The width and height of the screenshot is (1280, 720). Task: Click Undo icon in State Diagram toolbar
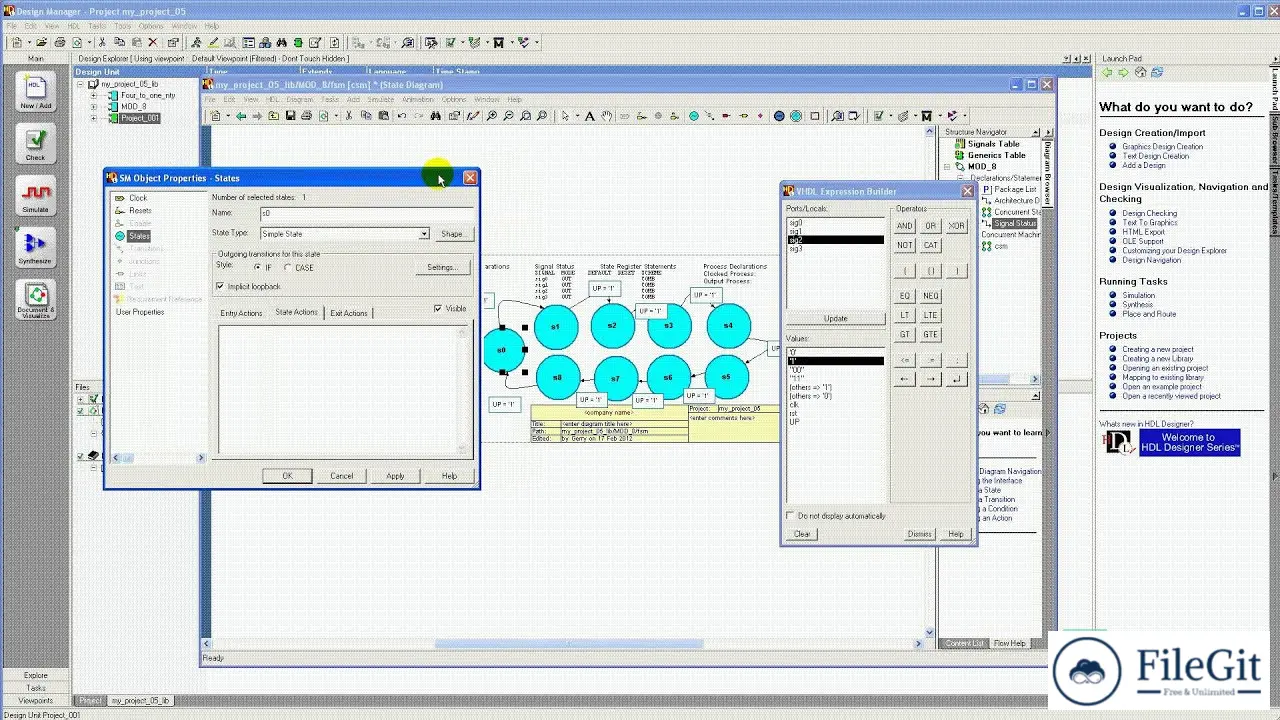pos(401,116)
